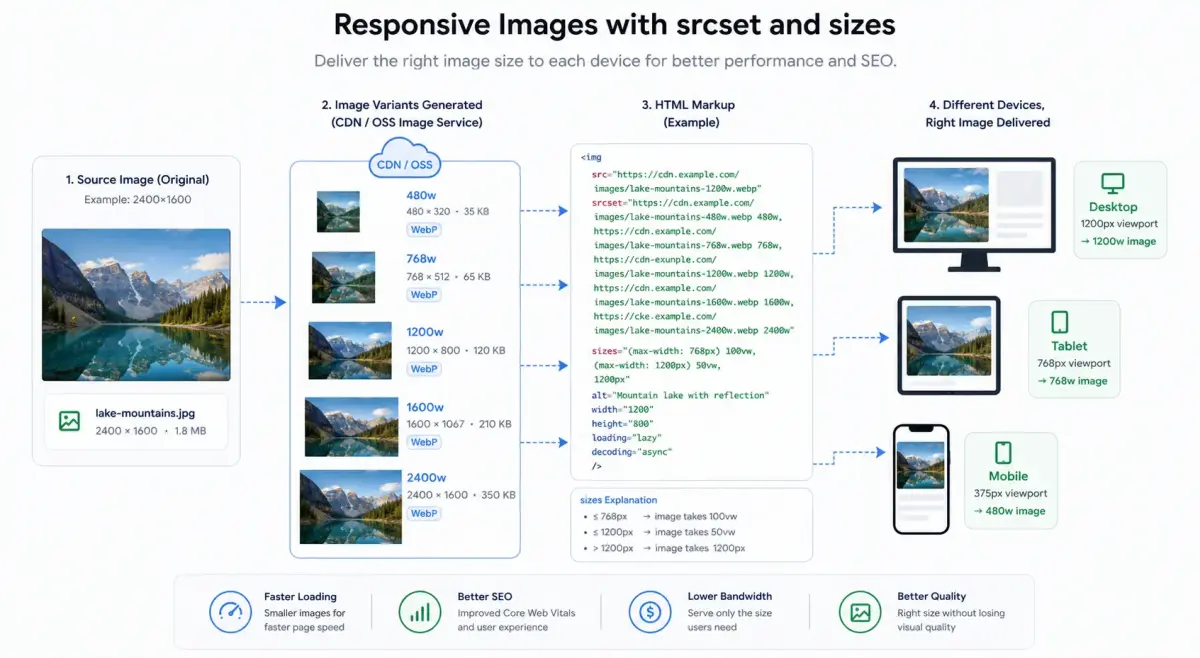Select the 1200w variant thumbnail
The height and width of the screenshot is (658, 1200).
tap(350, 350)
